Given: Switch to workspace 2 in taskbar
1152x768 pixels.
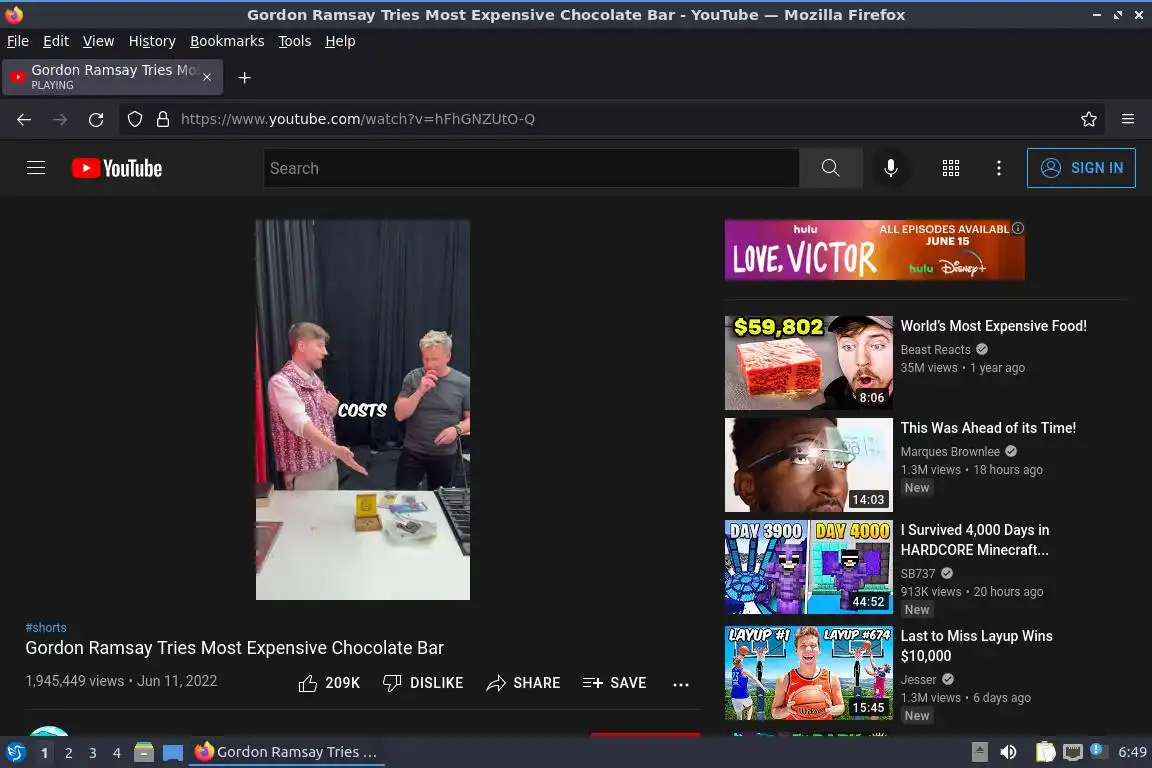Looking at the screenshot, I should pyautogui.click(x=68, y=753).
